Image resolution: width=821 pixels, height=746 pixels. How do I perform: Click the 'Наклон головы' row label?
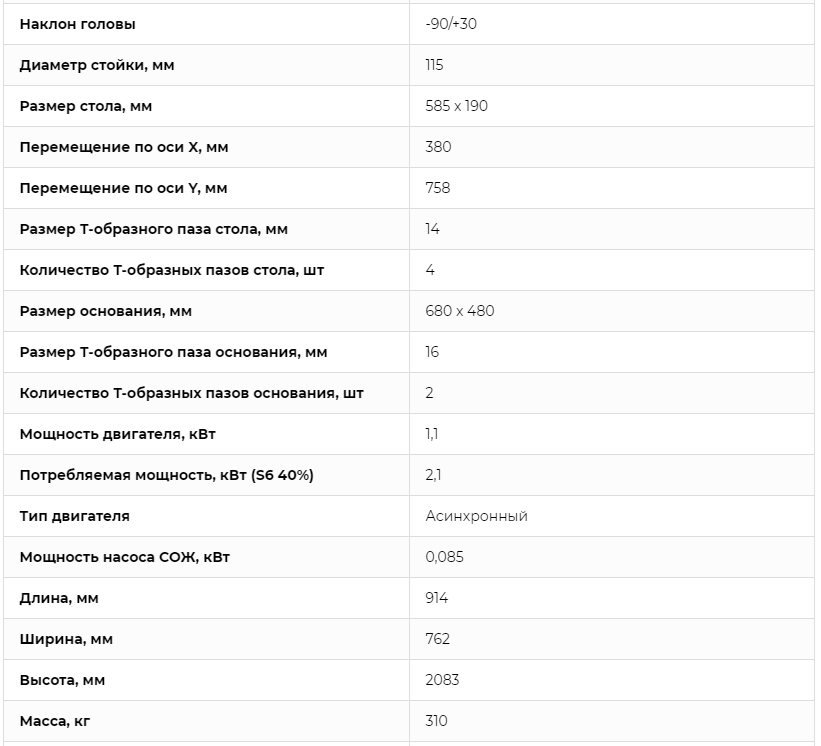pyautogui.click(x=77, y=24)
